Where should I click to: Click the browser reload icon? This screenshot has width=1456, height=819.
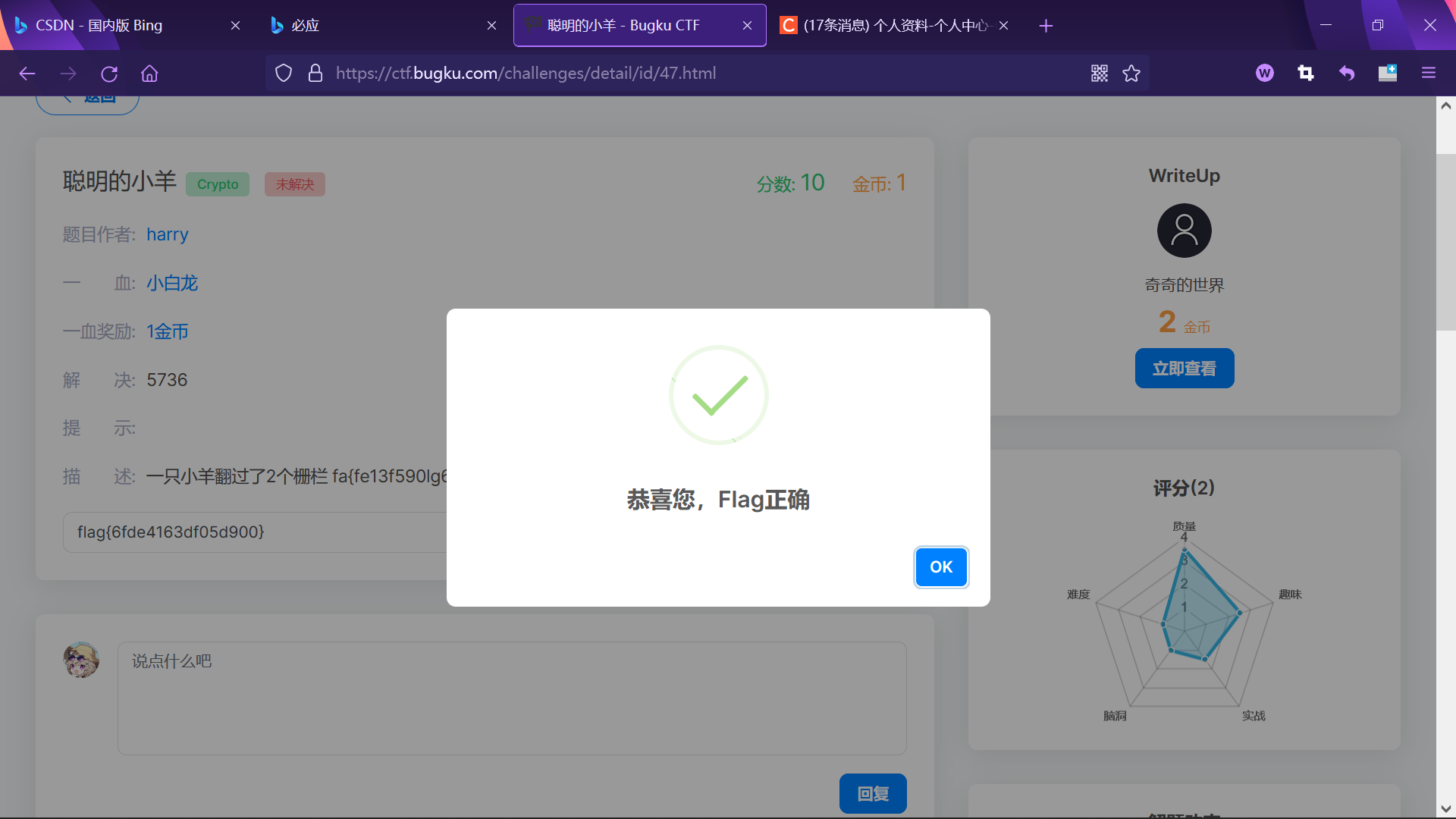click(x=109, y=74)
